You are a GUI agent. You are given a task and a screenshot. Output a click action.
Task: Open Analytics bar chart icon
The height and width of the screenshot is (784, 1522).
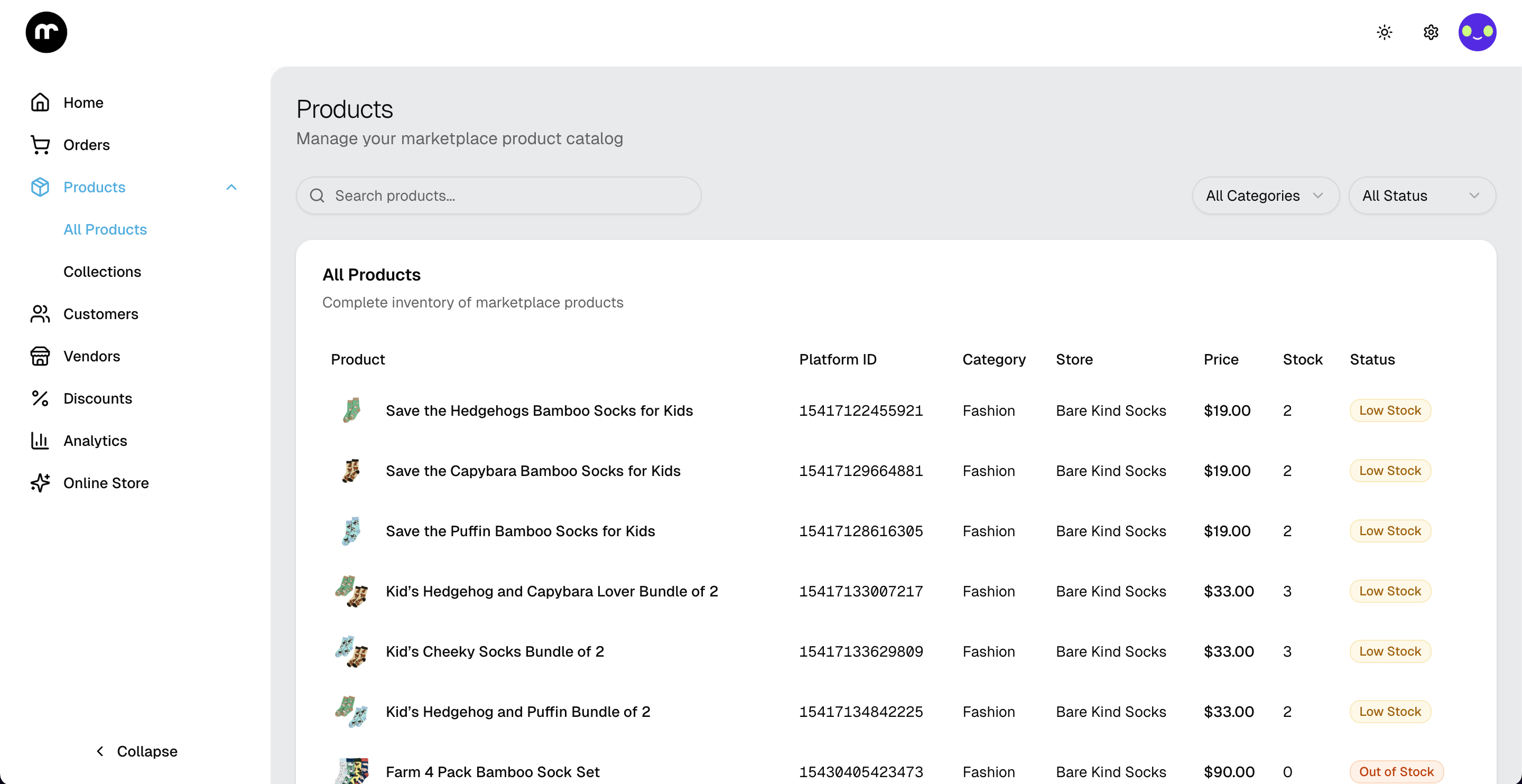(40, 441)
